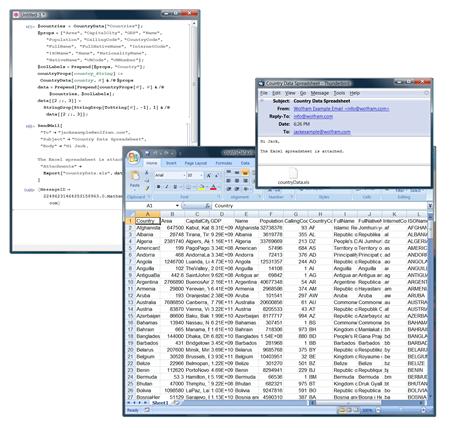Click the Center text alignment icon
Image resolution: width=452 pixels, height=428 pixels.
[237, 180]
